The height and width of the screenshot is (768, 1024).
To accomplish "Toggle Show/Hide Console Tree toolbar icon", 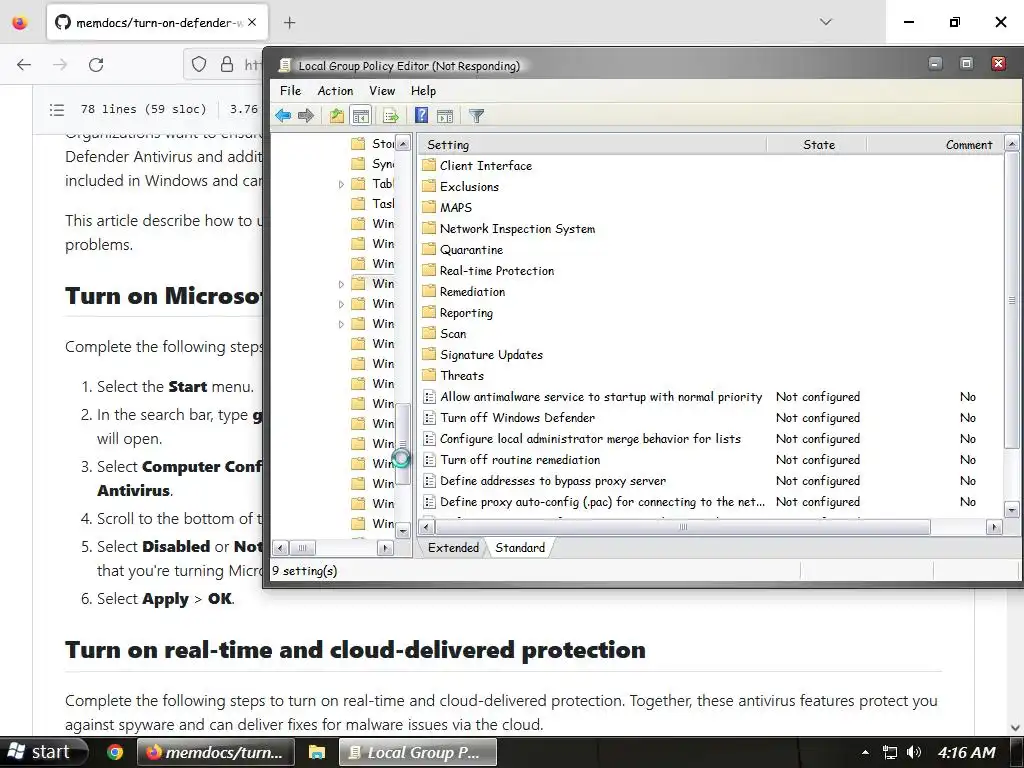I will pyautogui.click(x=360, y=116).
